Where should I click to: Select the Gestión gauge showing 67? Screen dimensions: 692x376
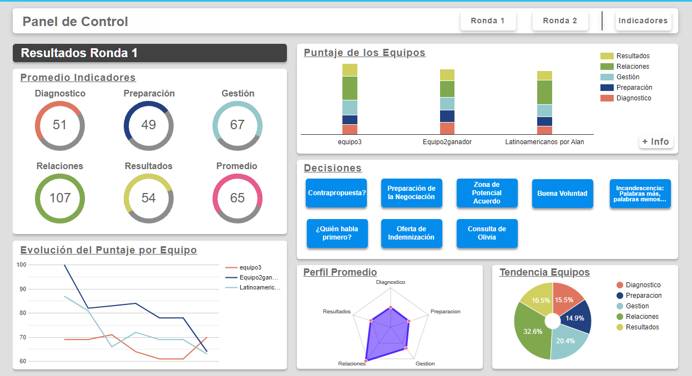click(x=237, y=125)
